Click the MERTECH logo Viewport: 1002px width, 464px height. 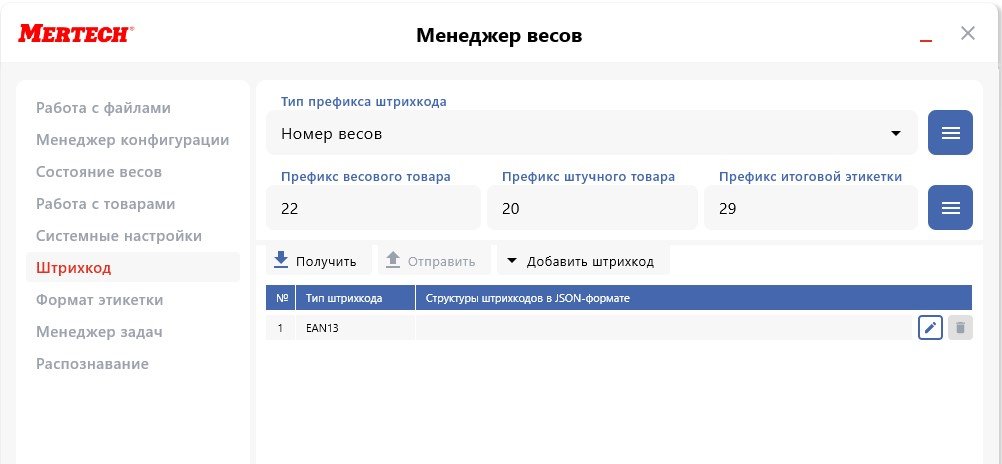pos(75,35)
